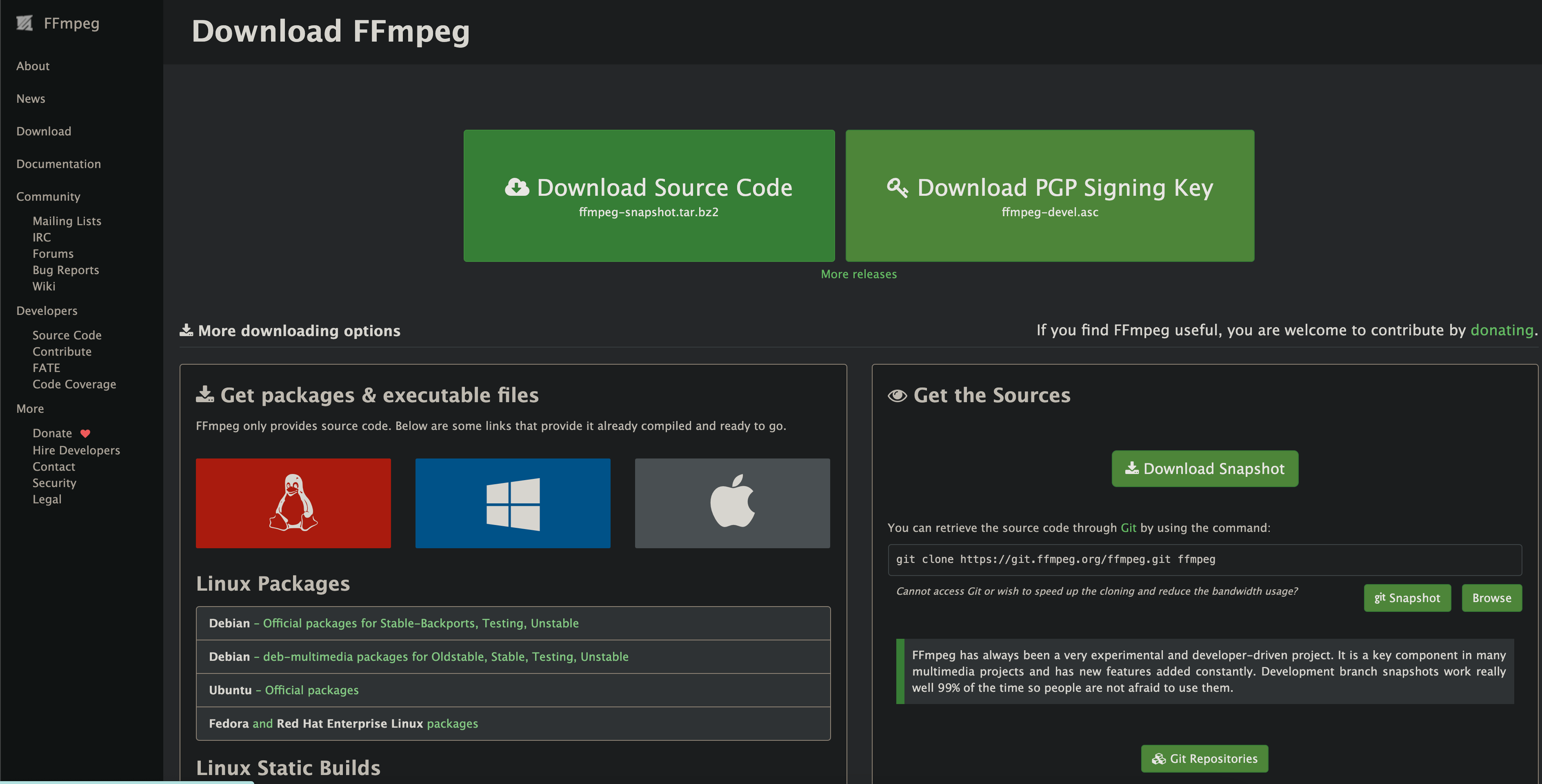Open Mailing Lists under Community
The image size is (1542, 784).
pyautogui.click(x=67, y=221)
